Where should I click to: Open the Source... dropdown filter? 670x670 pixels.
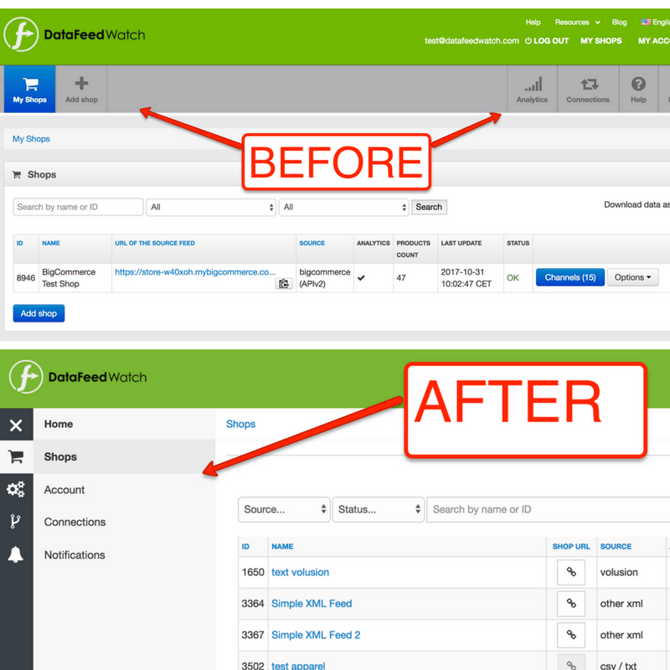tap(284, 509)
